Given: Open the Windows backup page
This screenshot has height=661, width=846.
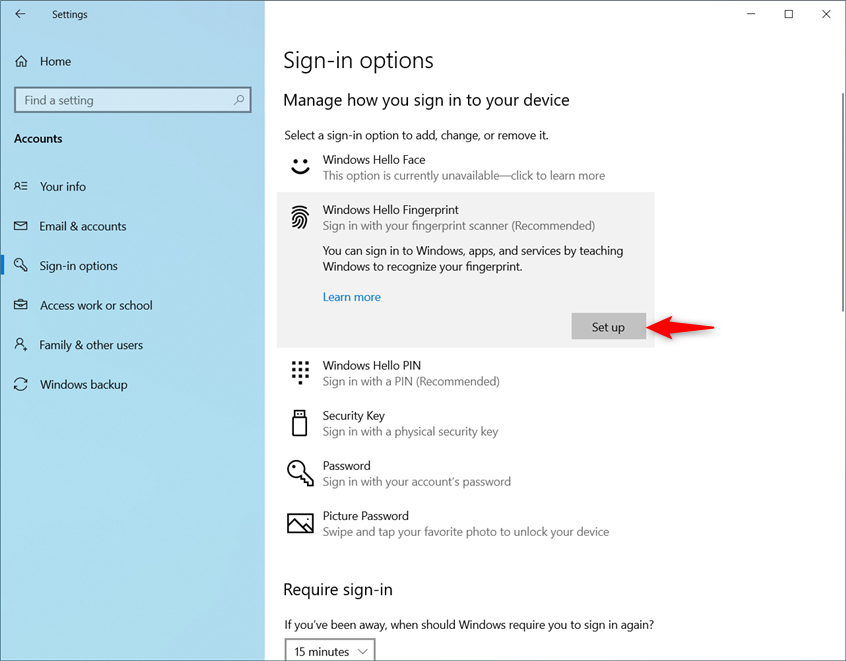Looking at the screenshot, I should (133, 385).
